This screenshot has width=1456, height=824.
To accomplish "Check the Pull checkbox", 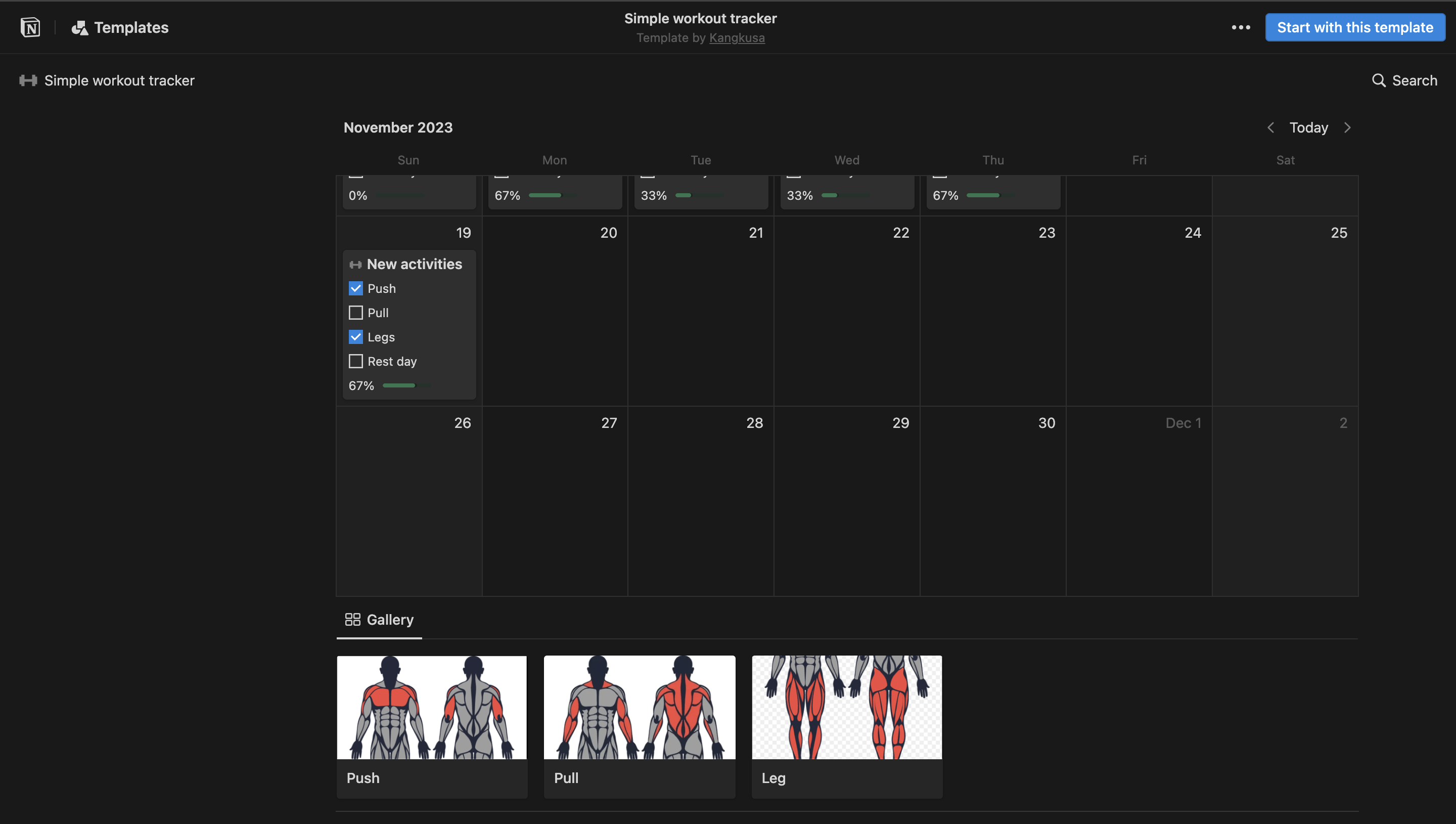I will tap(356, 313).
